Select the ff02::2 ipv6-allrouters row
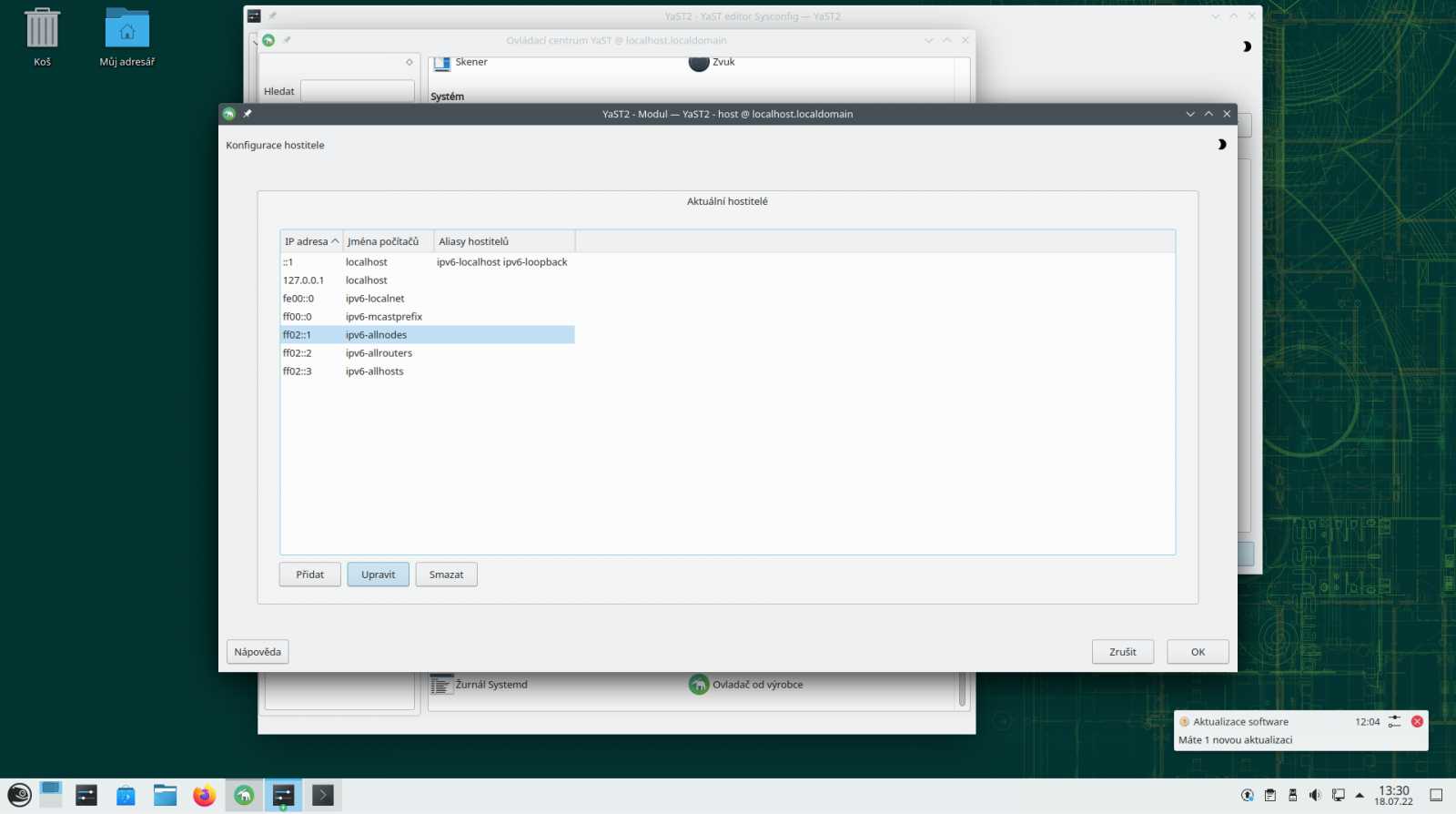 tap(428, 353)
